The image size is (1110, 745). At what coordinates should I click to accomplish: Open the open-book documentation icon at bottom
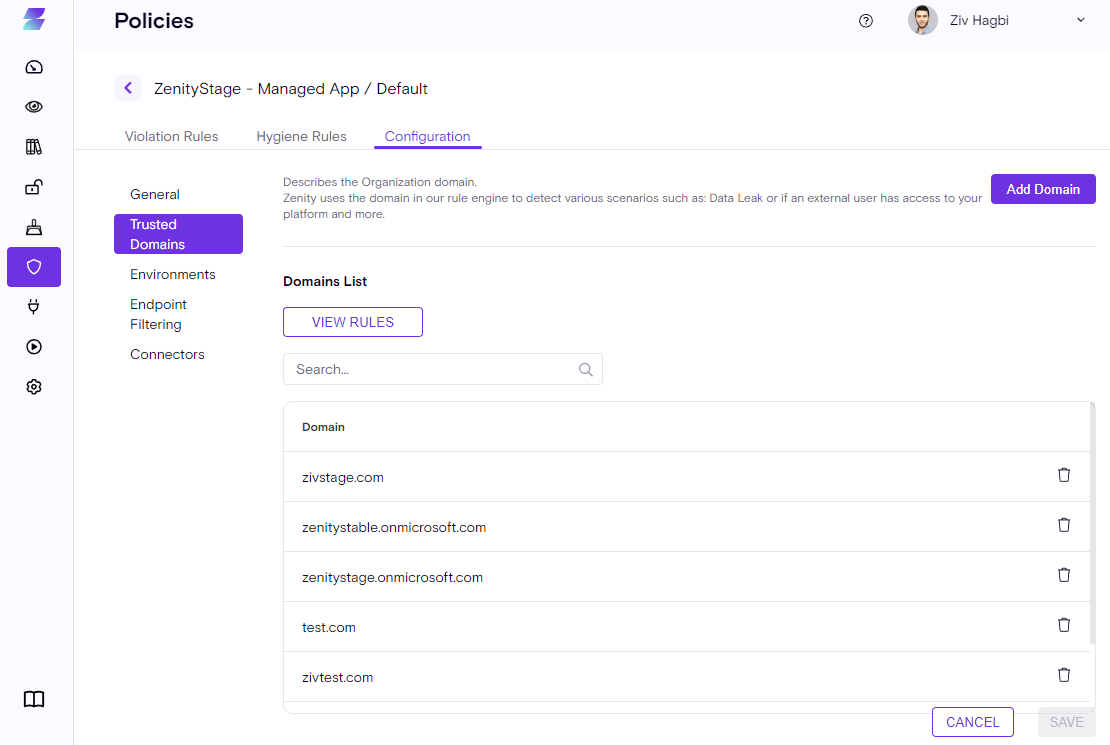point(34,699)
